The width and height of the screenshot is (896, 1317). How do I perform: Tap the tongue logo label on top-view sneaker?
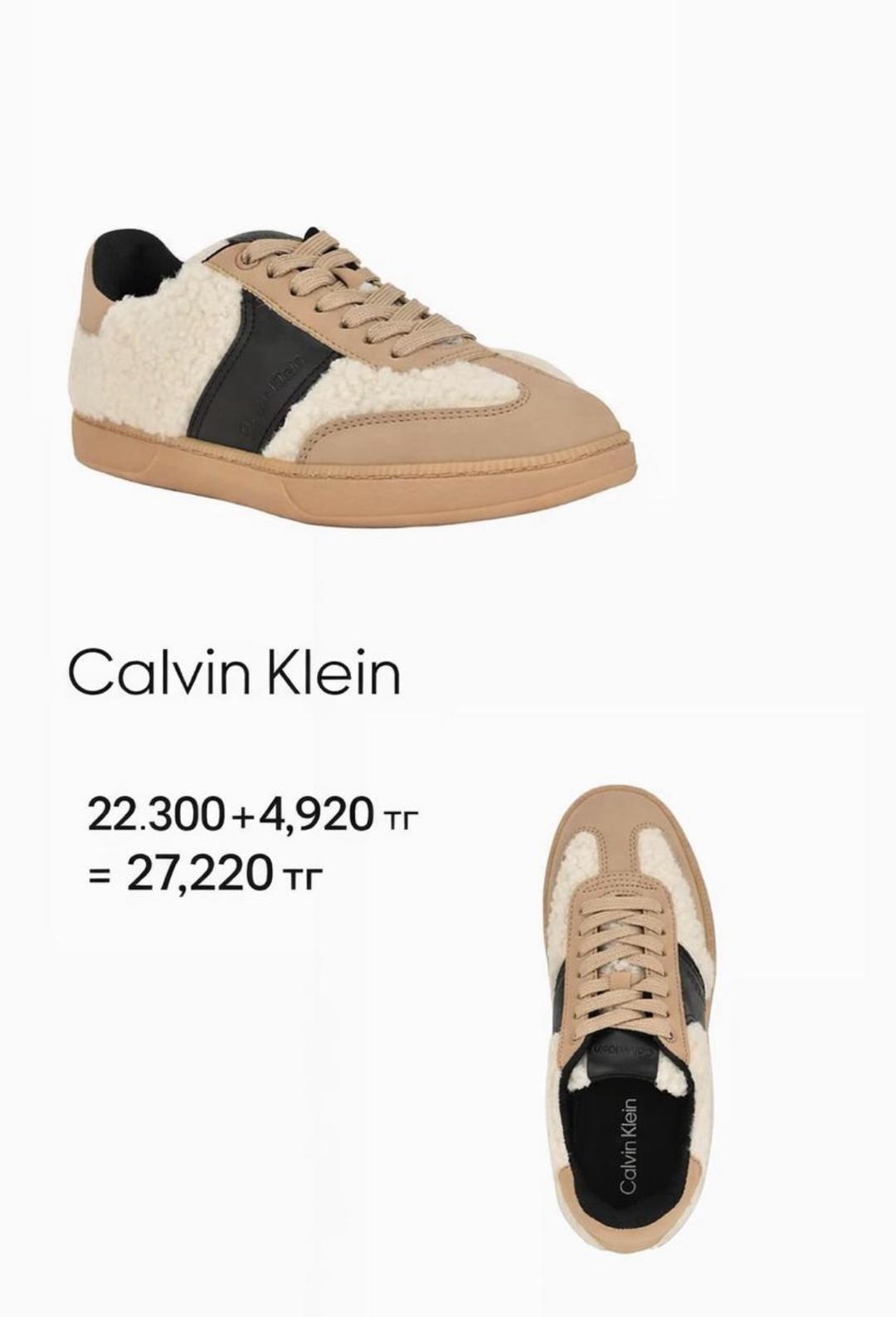[x=624, y=1051]
